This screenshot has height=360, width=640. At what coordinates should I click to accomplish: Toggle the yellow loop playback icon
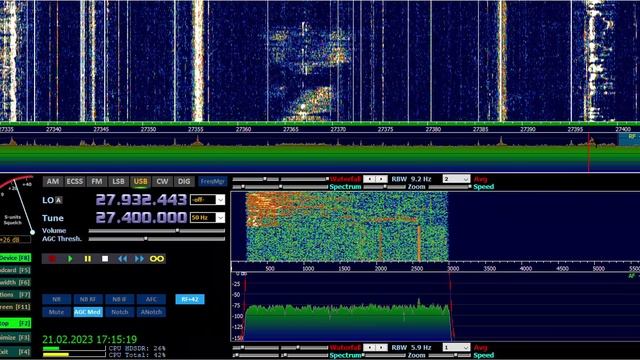(x=157, y=259)
